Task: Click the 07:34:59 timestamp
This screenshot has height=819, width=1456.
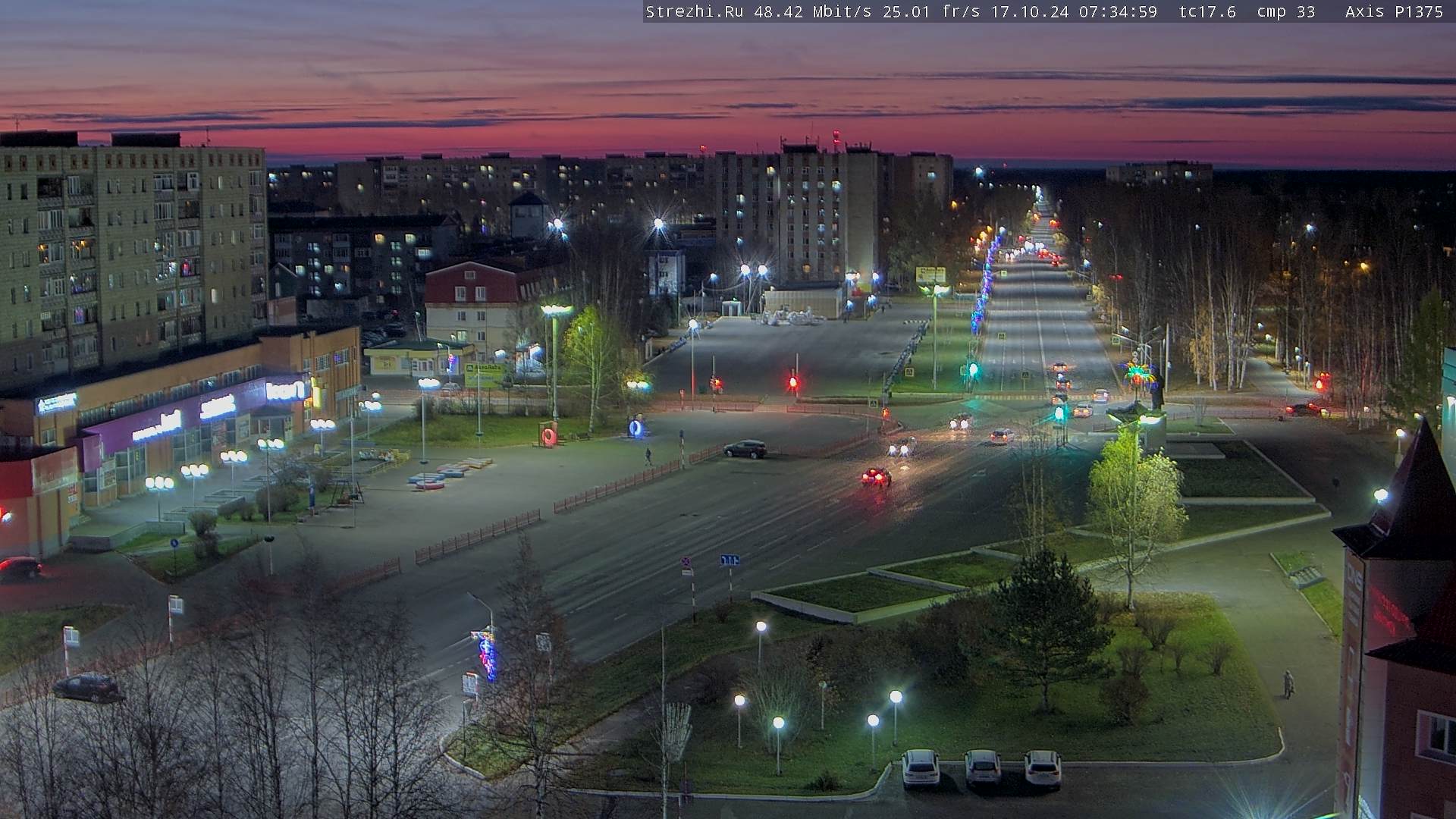Action: tap(1117, 11)
